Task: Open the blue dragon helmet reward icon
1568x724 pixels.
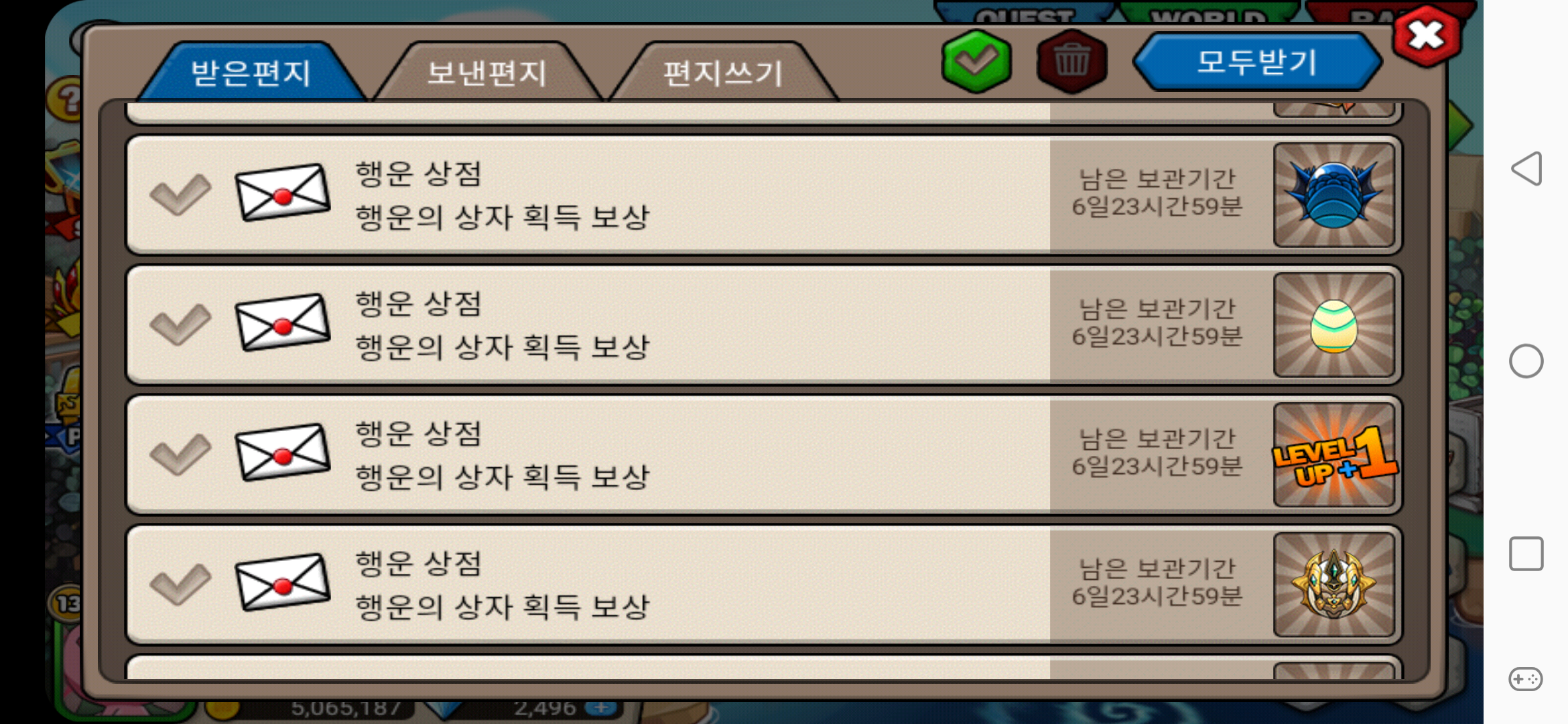Action: coord(1333,195)
